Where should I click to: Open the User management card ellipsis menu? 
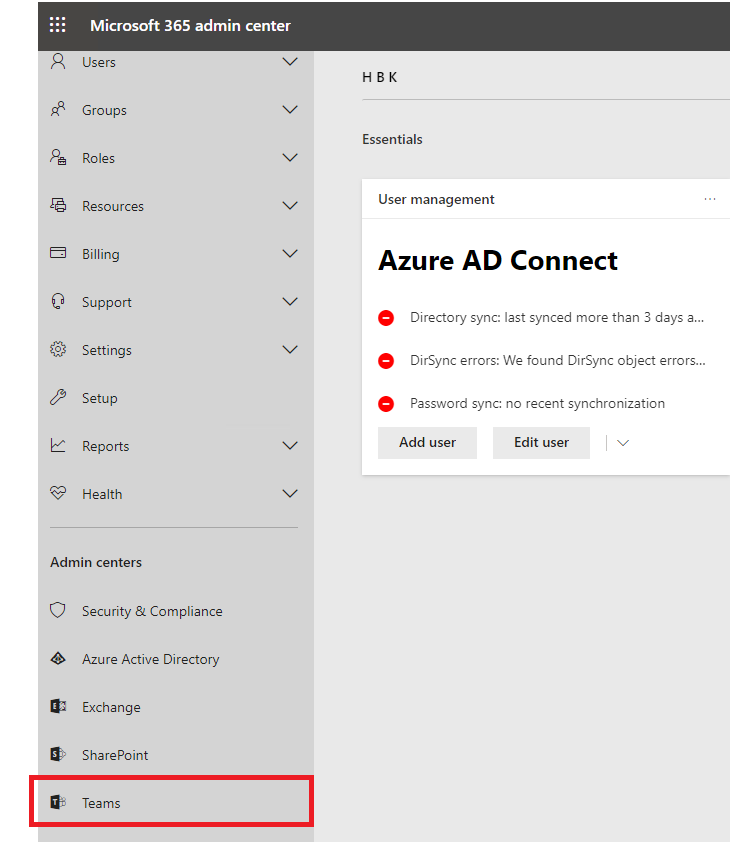[710, 199]
